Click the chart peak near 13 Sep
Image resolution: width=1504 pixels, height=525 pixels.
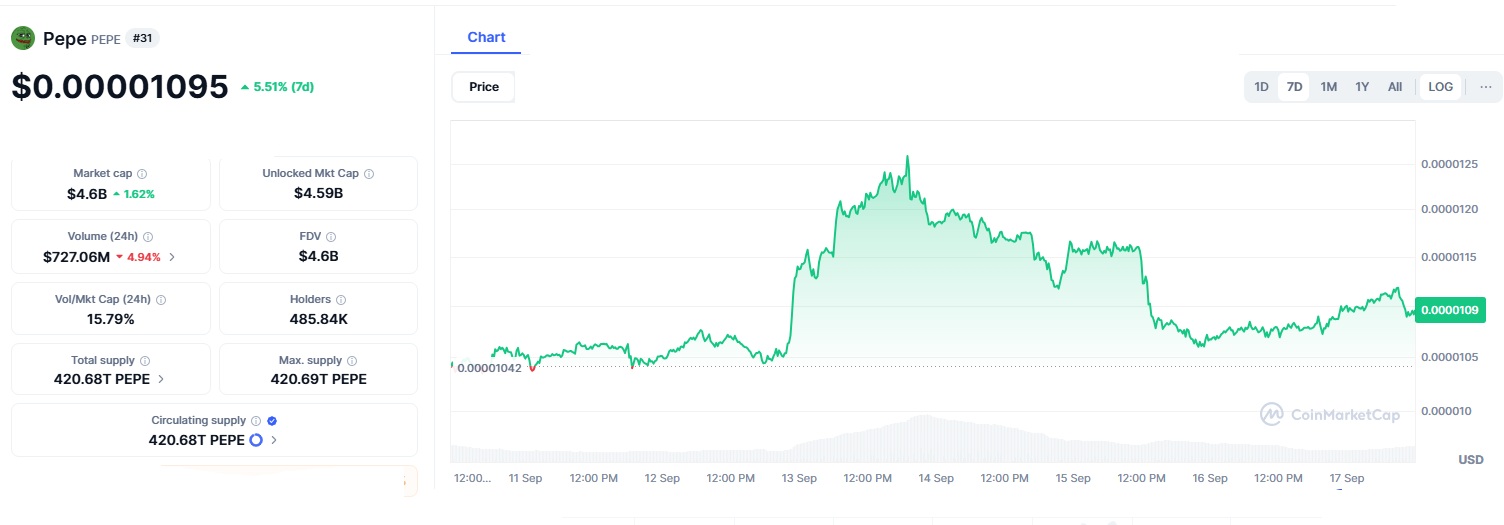coord(907,157)
